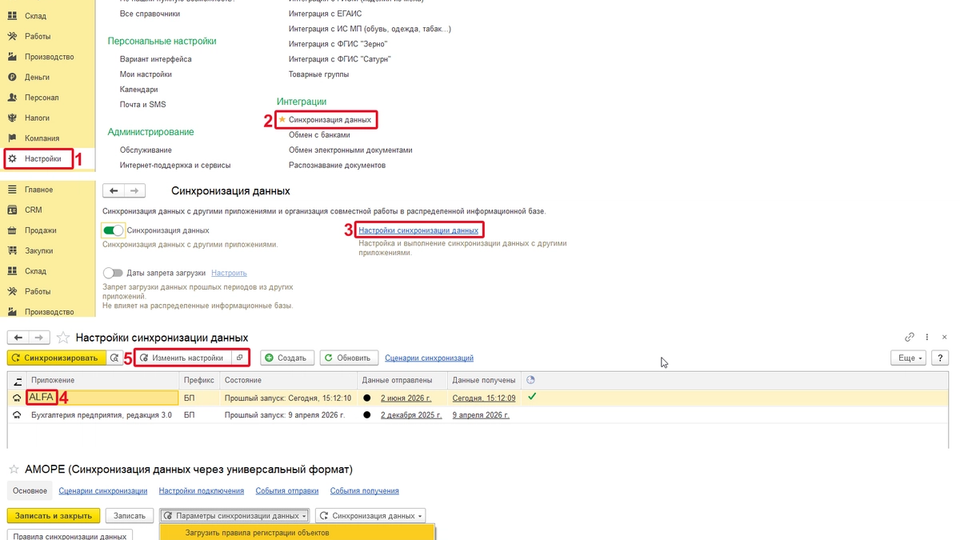
Task: Go forward in the Синхронизация данных form
Action: point(135,191)
